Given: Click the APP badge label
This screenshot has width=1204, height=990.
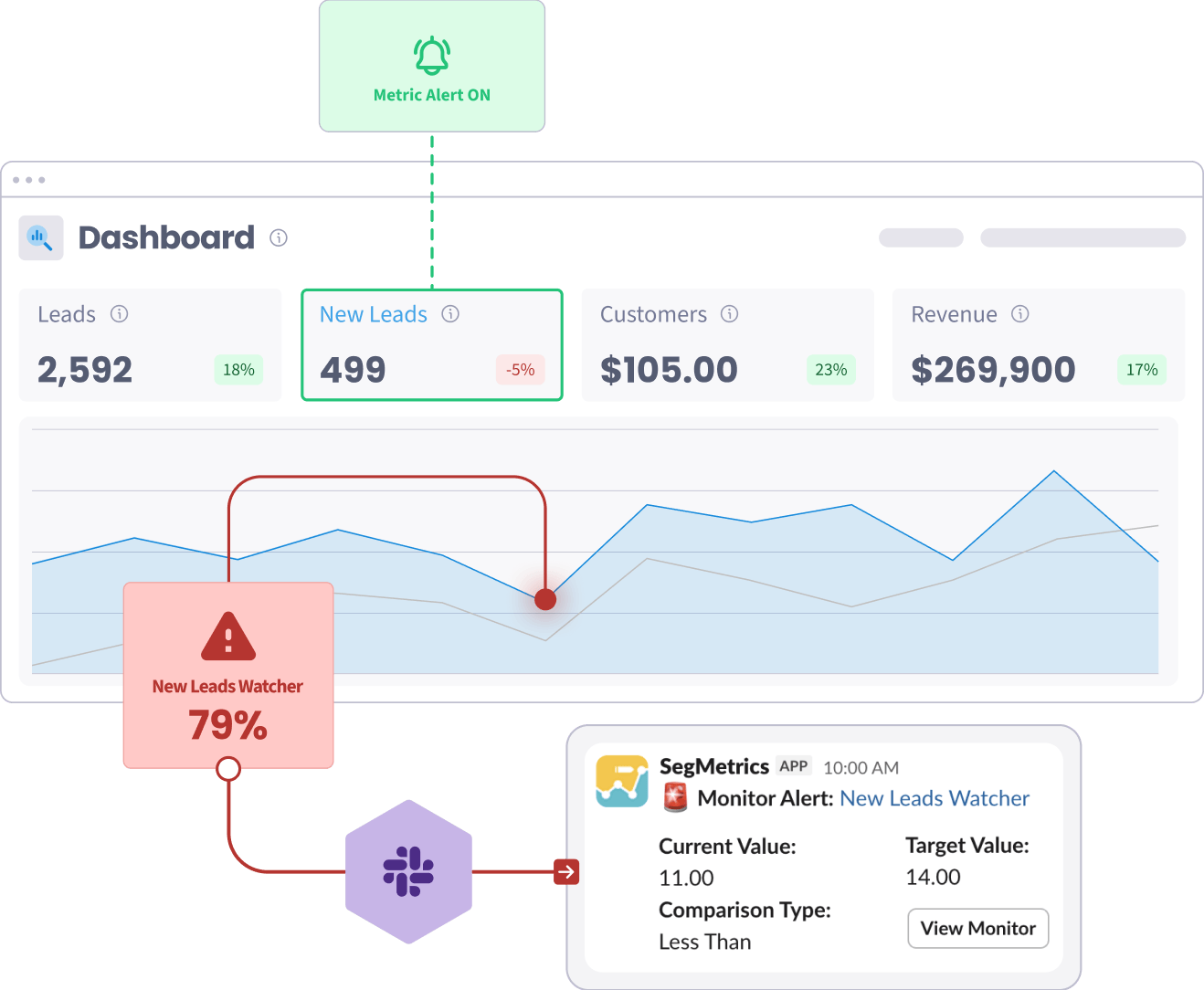Looking at the screenshot, I should point(794,766).
